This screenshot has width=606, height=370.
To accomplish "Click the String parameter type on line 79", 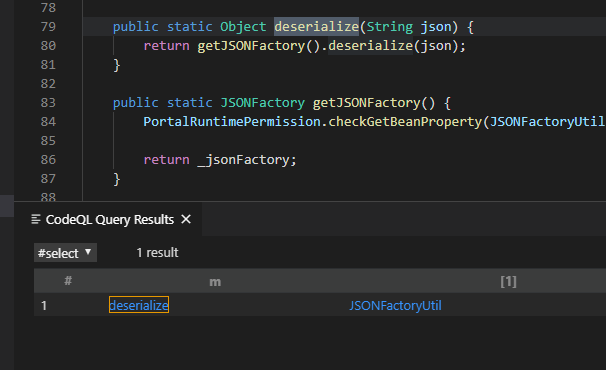I will [390, 27].
